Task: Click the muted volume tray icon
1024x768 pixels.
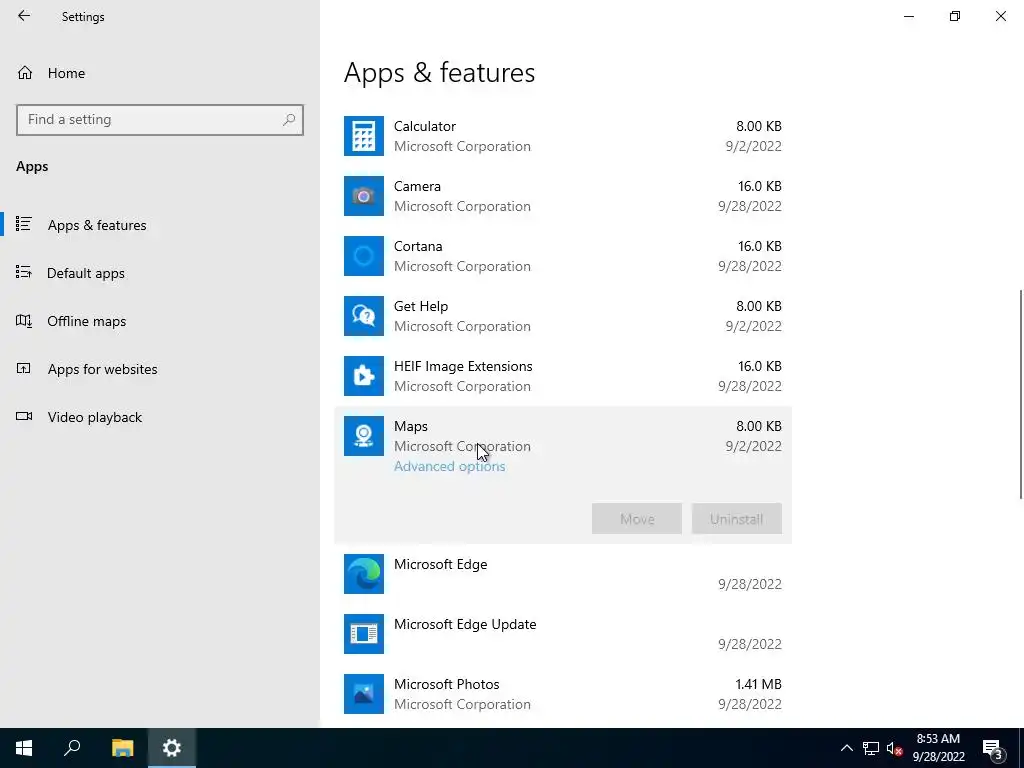Action: point(894,748)
